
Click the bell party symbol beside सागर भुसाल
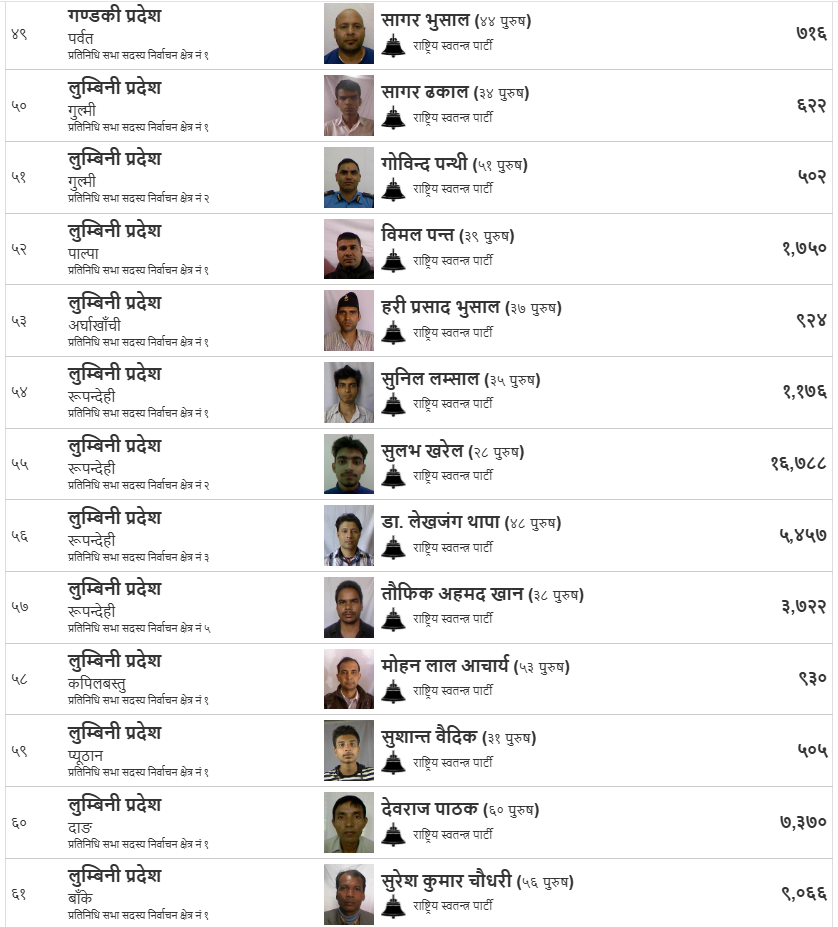coord(393,46)
